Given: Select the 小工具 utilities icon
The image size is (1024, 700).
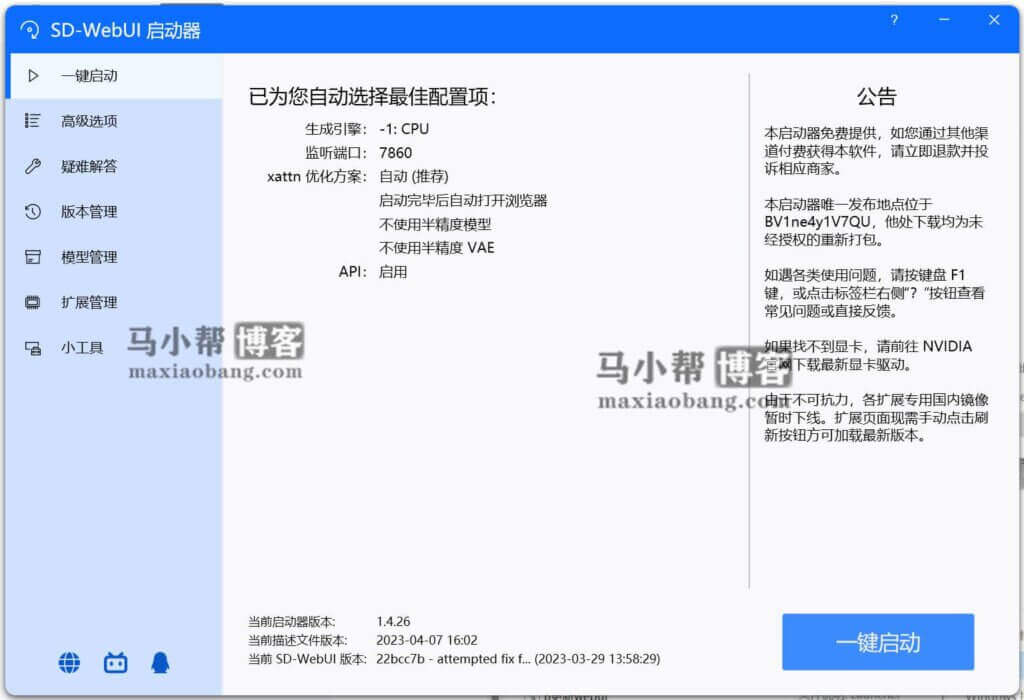Looking at the screenshot, I should click(33, 348).
